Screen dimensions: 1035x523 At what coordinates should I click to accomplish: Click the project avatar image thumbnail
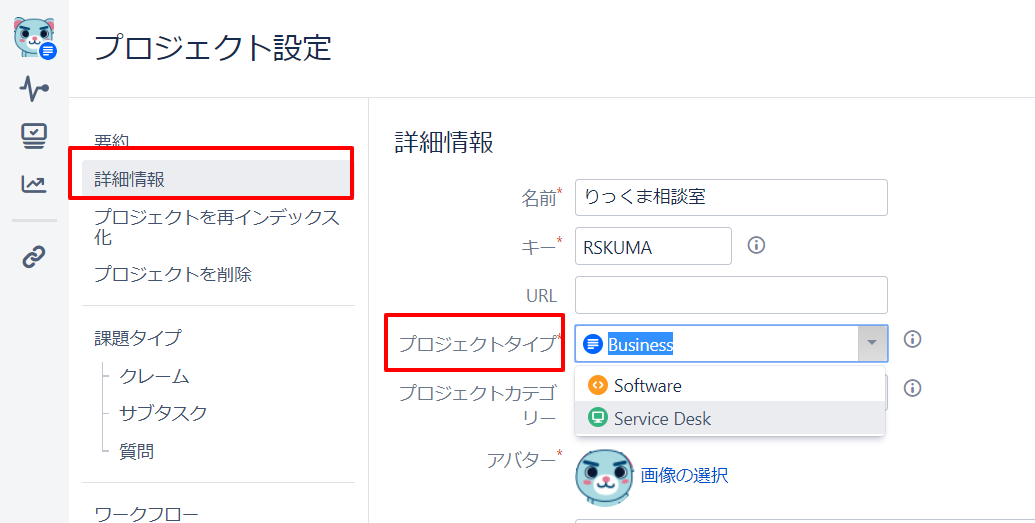[x=604, y=477]
